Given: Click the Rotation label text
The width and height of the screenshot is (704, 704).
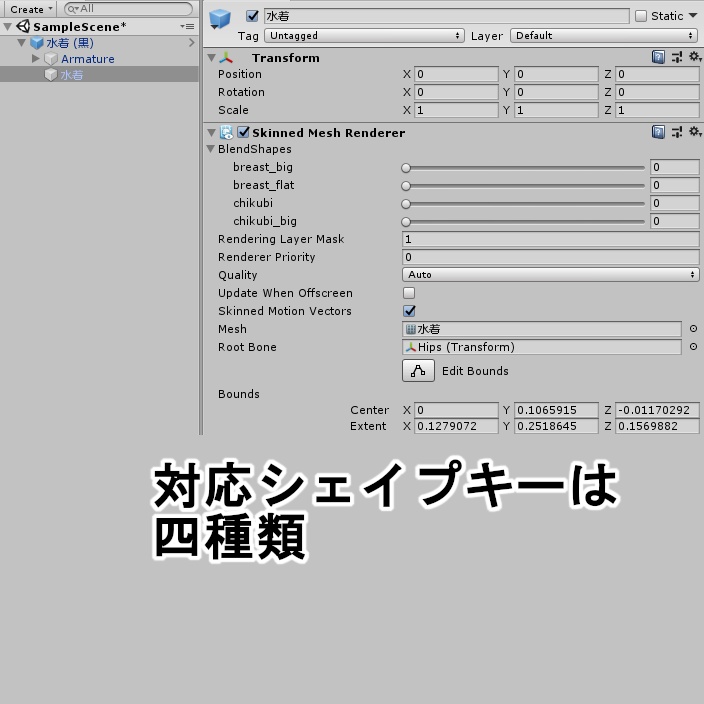Looking at the screenshot, I should pyautogui.click(x=241, y=92).
